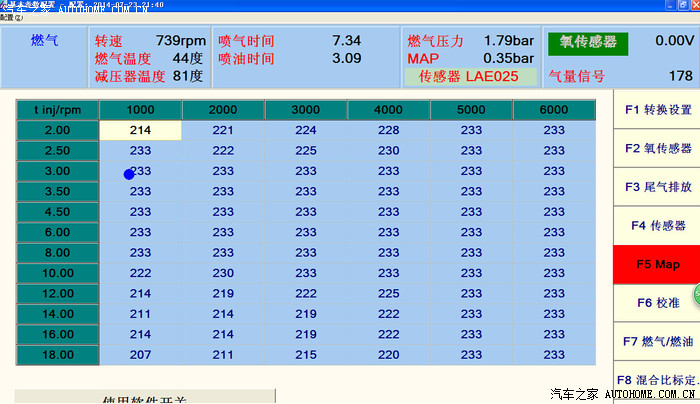This screenshot has height=404, width=700.
Task: Open F2 氧传感器 page
Action: (x=656, y=148)
